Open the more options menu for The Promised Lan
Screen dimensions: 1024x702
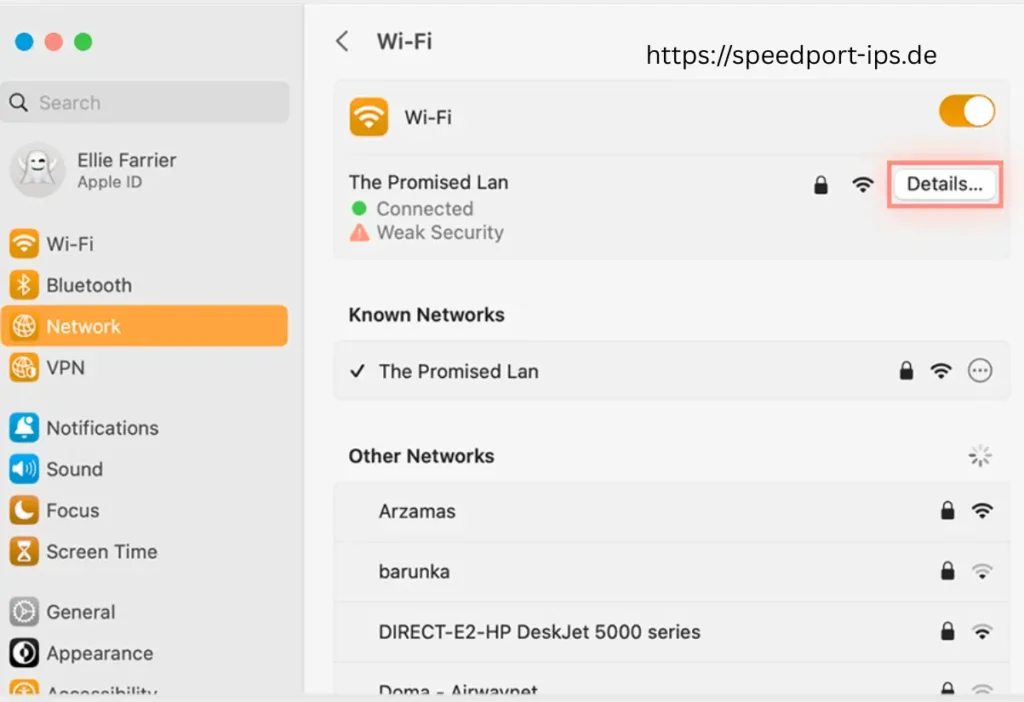coord(979,370)
